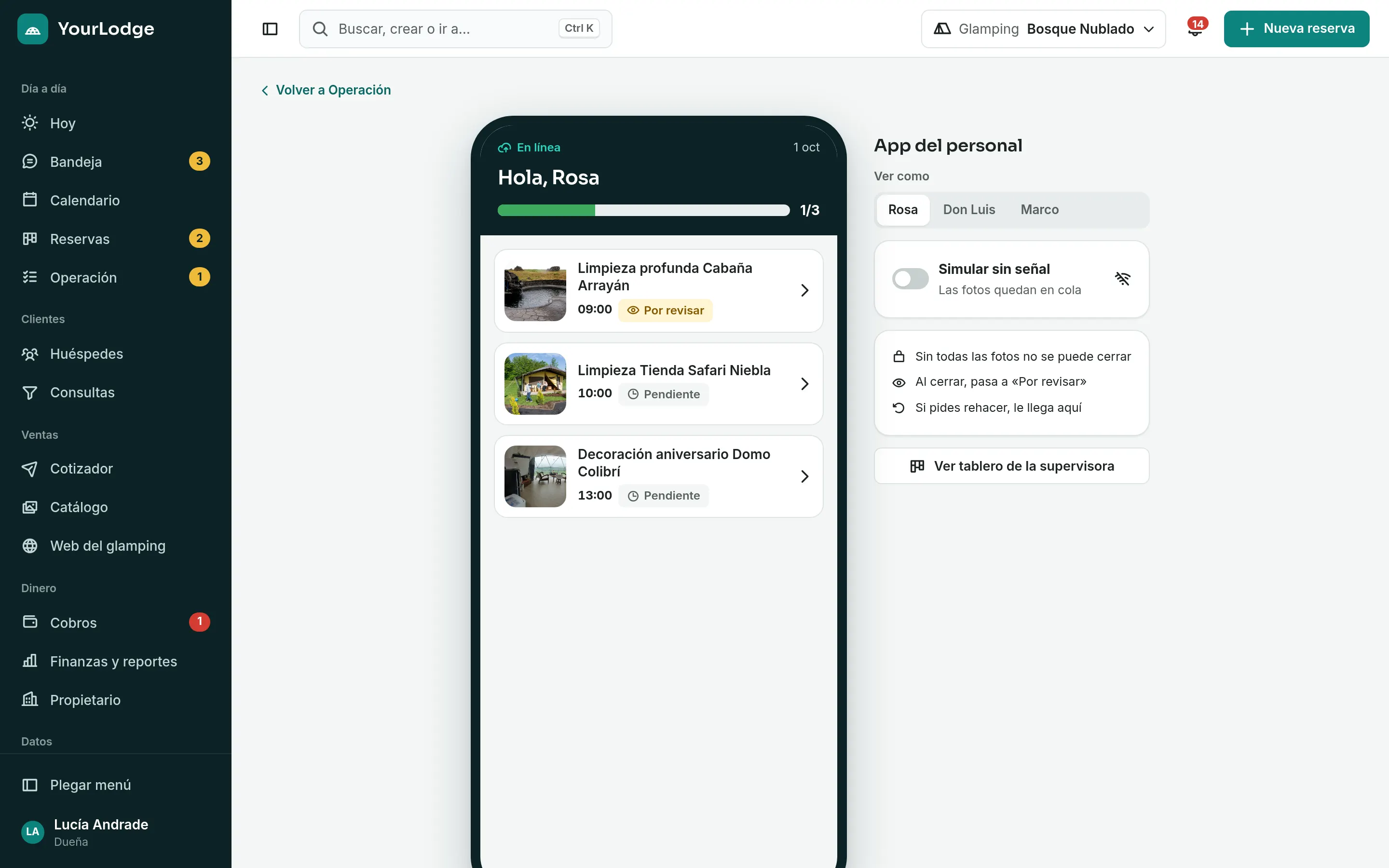The width and height of the screenshot is (1389, 868).
Task: Click the Hoy sun icon in the sidebar
Action: click(30, 123)
